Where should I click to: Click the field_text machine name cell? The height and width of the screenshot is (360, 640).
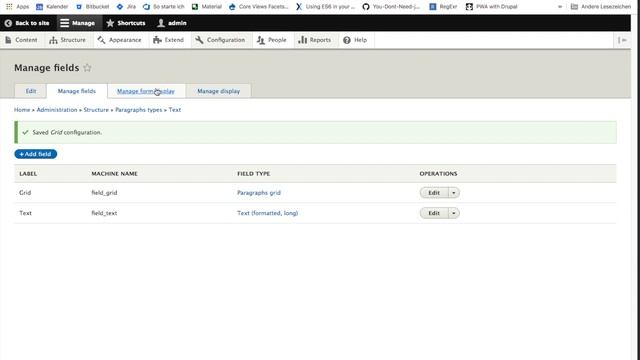click(x=104, y=213)
